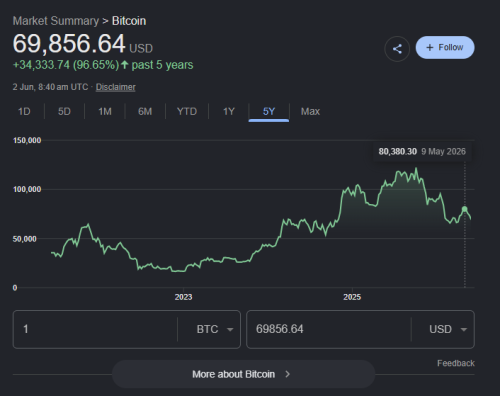Click the 80,380.30 tooltip value
Screen dimensions: 500x396
tap(398, 152)
